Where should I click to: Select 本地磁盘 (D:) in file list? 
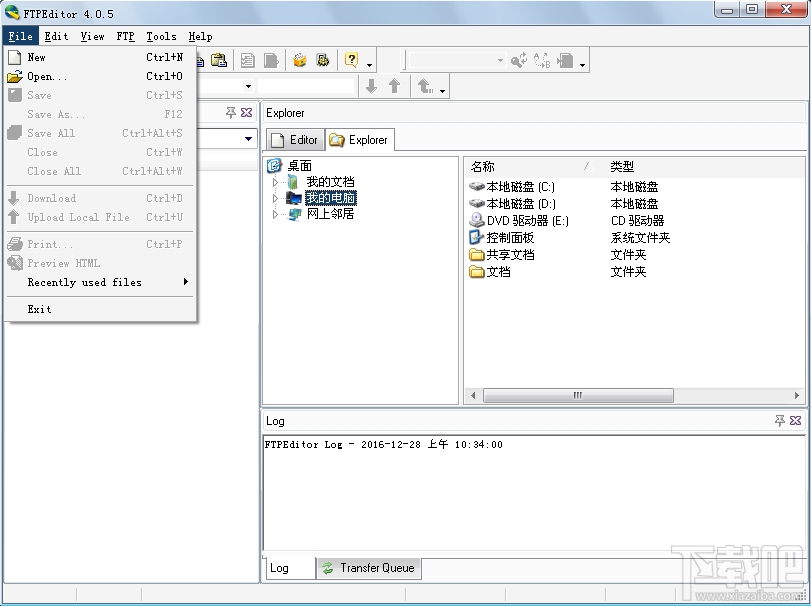[521, 204]
